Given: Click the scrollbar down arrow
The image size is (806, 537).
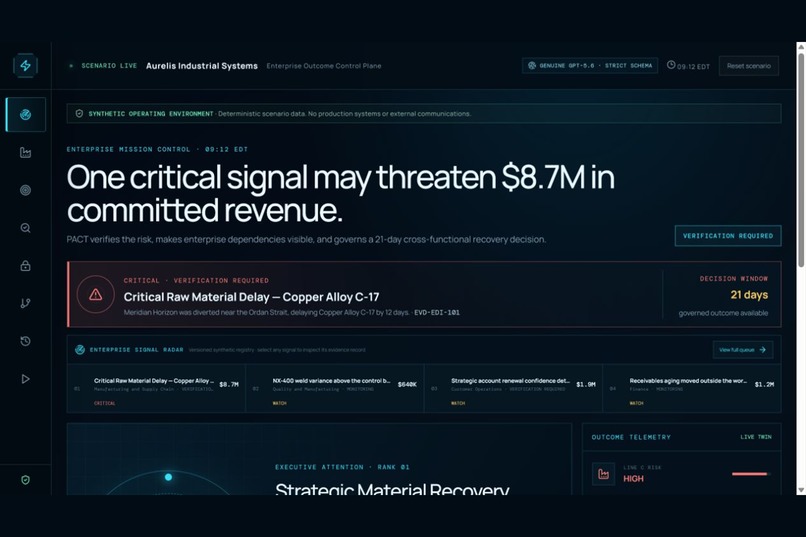Looking at the screenshot, I should [801, 490].
